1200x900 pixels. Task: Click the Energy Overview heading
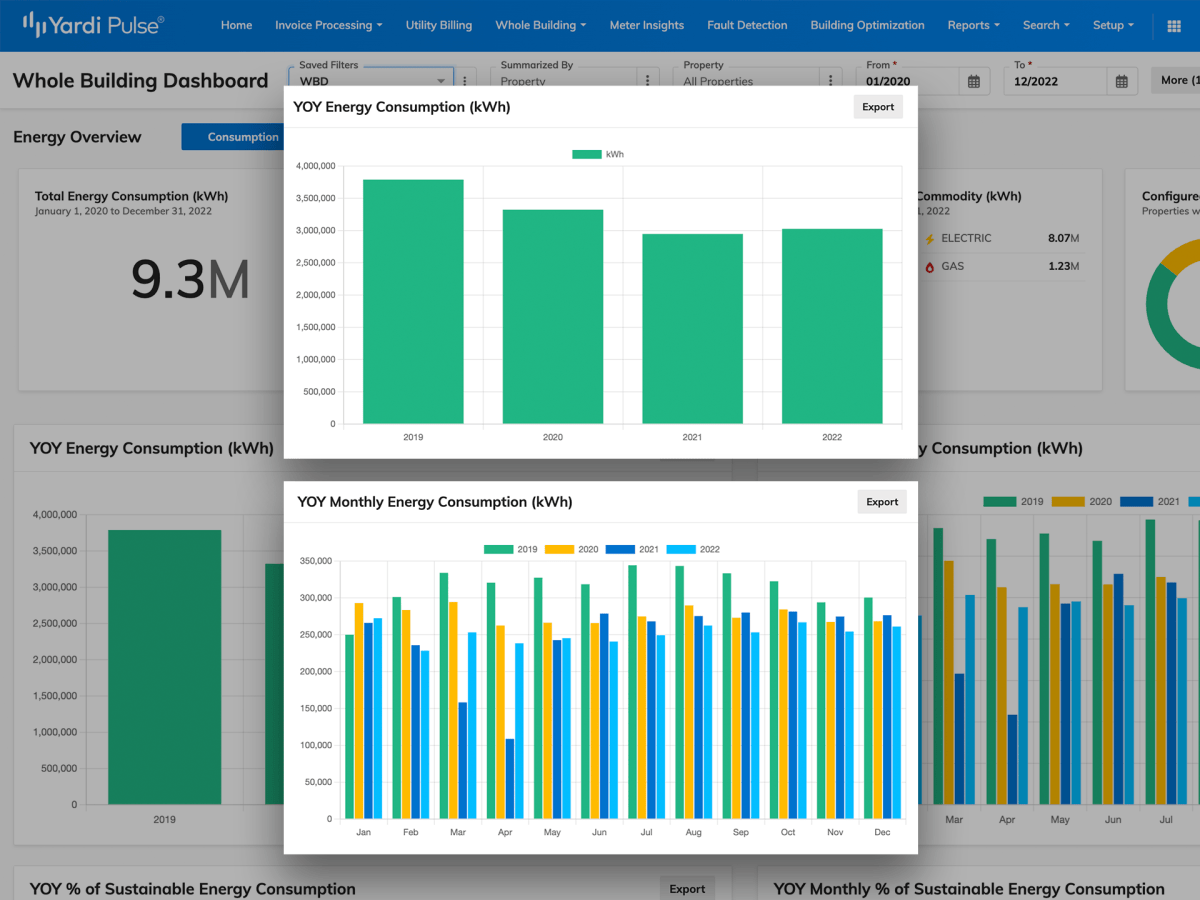tap(77, 137)
